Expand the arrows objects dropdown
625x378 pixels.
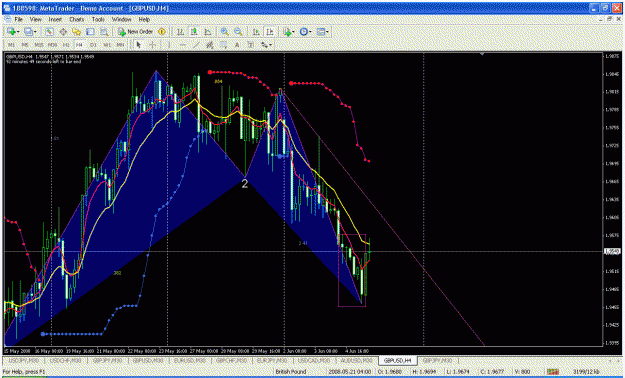click(271, 45)
